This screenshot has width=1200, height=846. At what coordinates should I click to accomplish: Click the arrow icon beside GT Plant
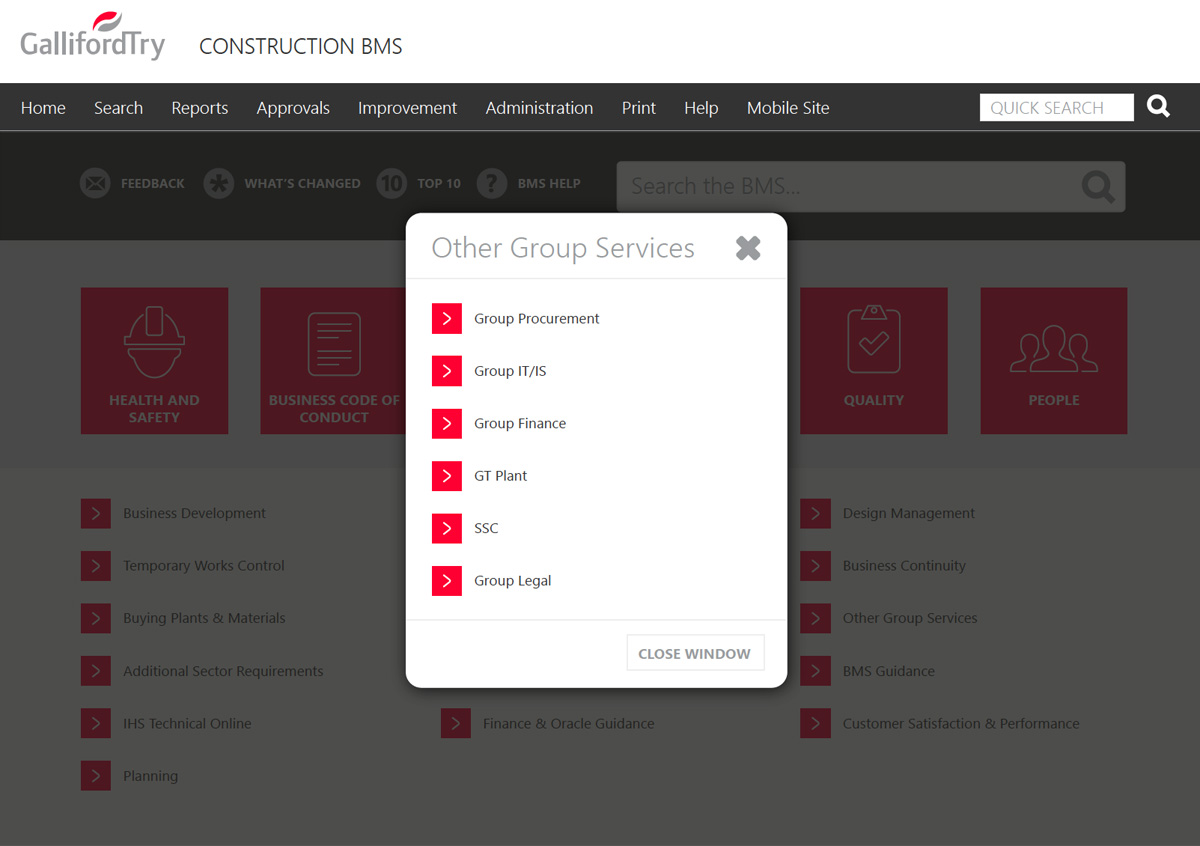(x=447, y=476)
